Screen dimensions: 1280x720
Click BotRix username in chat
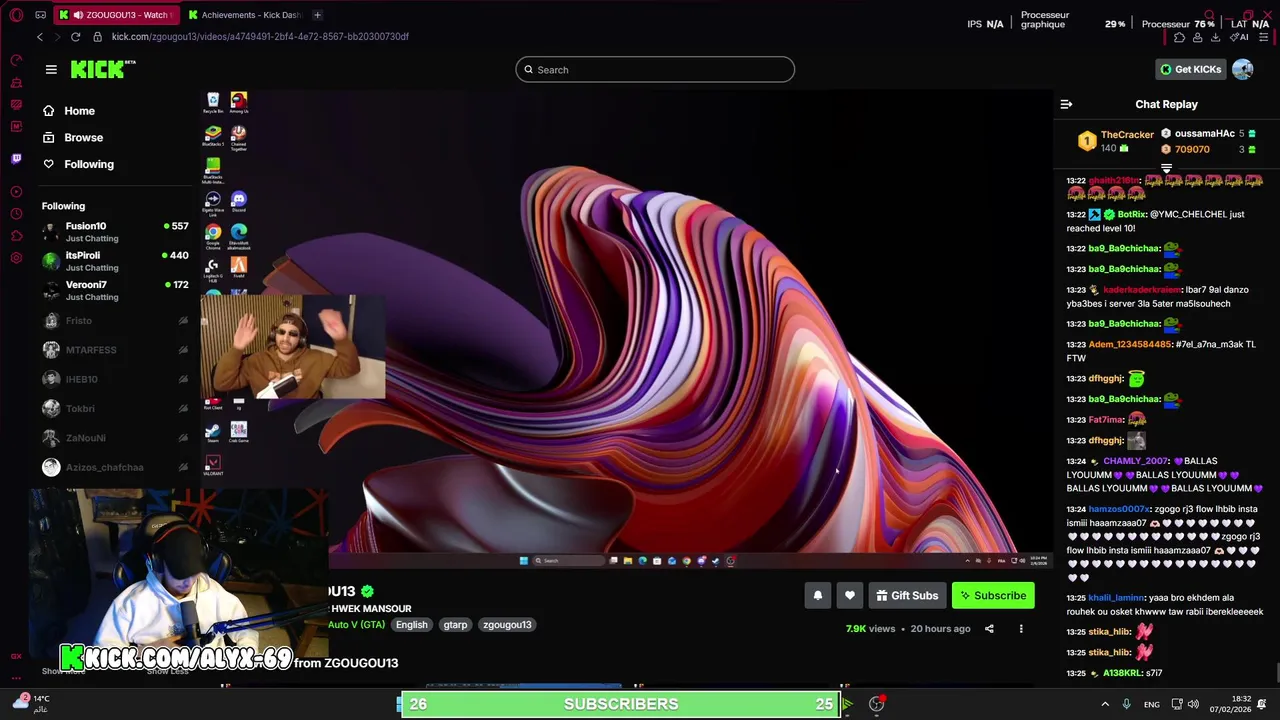(1131, 214)
